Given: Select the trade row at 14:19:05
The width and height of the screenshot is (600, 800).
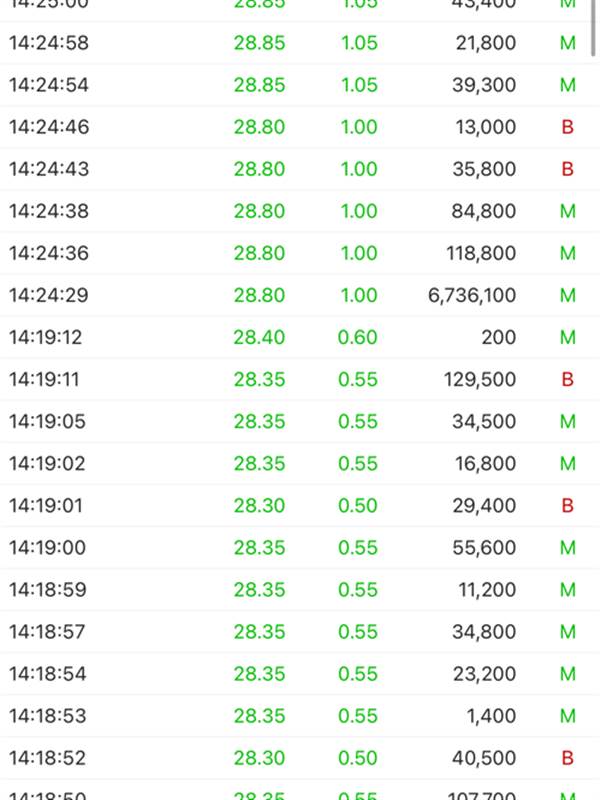Looking at the screenshot, I should [x=300, y=421].
